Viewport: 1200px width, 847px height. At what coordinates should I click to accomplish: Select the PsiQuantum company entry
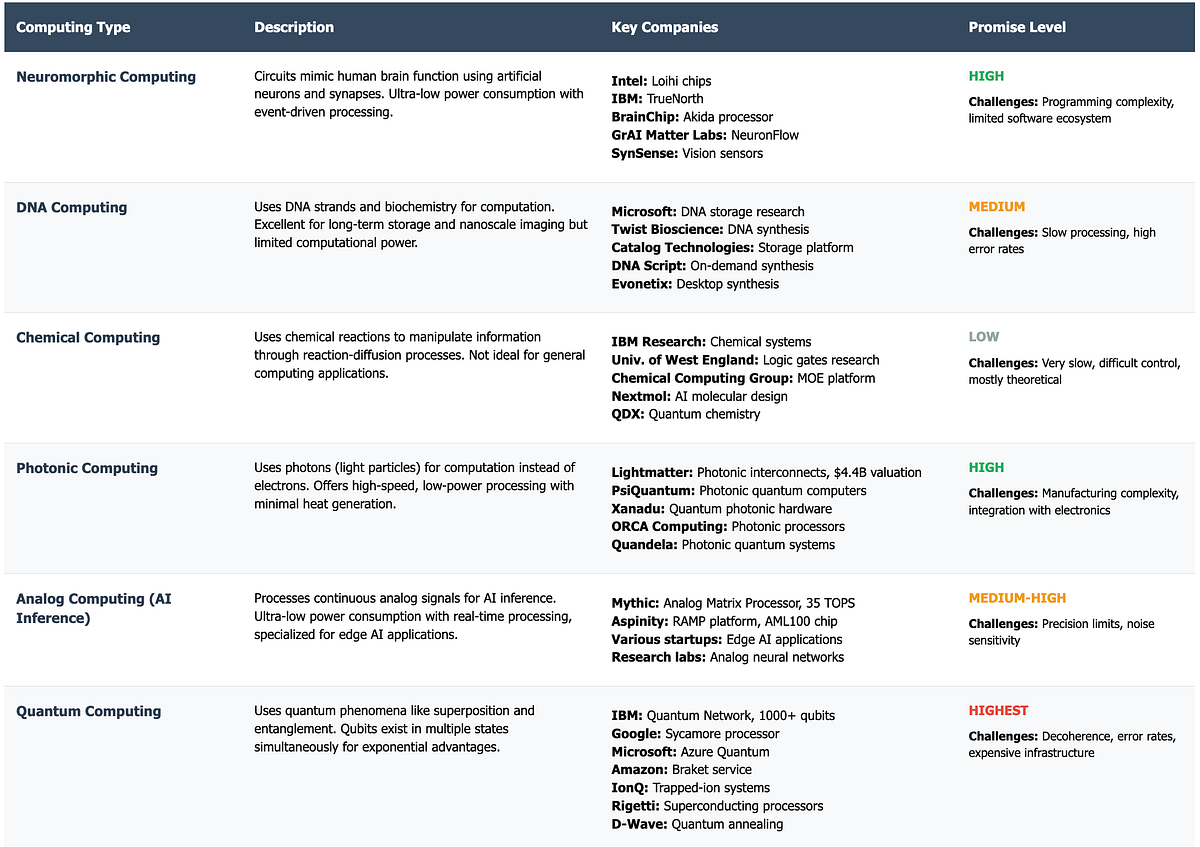pyautogui.click(x=738, y=490)
